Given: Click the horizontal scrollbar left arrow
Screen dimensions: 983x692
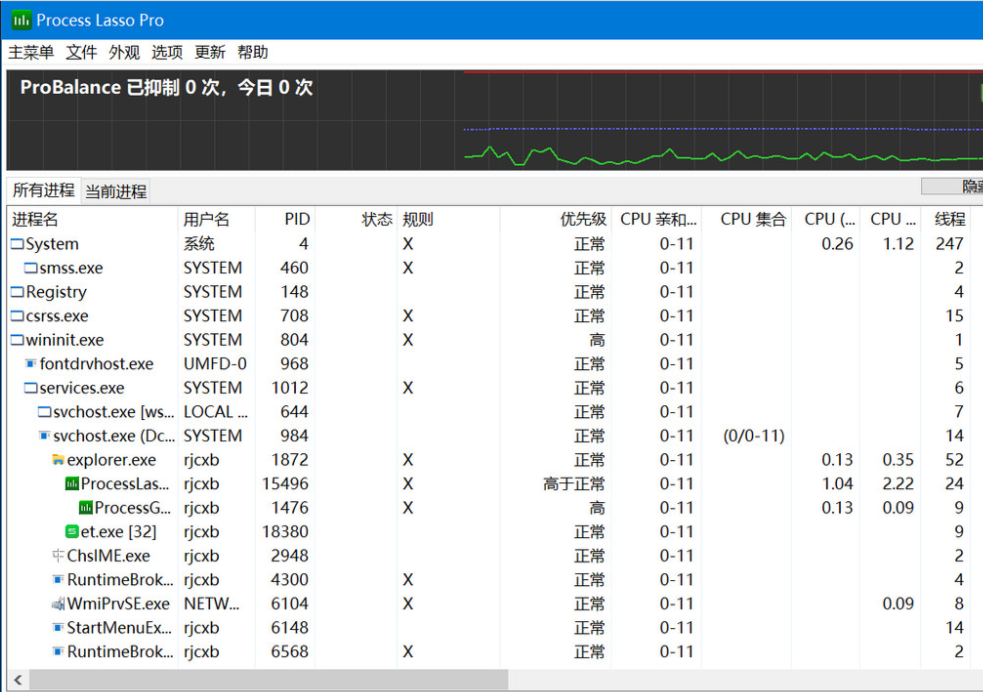Looking at the screenshot, I should point(18,679).
